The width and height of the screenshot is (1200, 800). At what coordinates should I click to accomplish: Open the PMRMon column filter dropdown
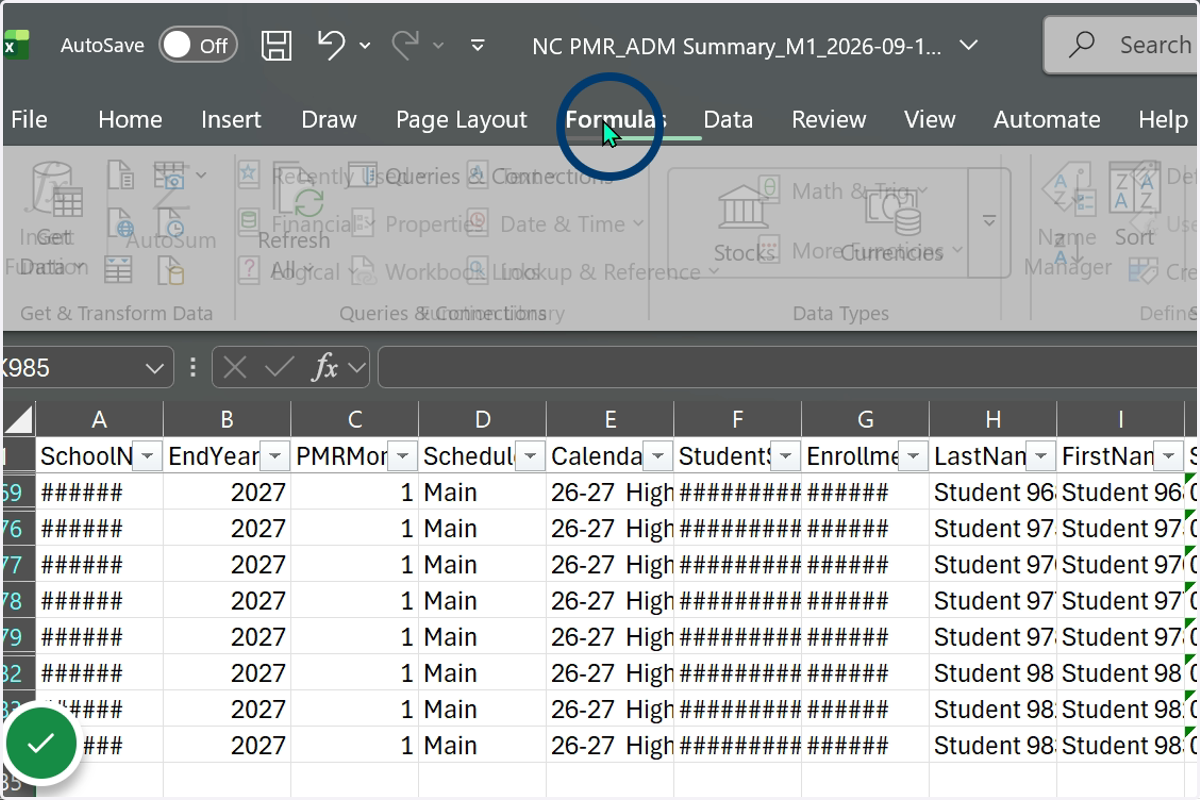tap(403, 457)
